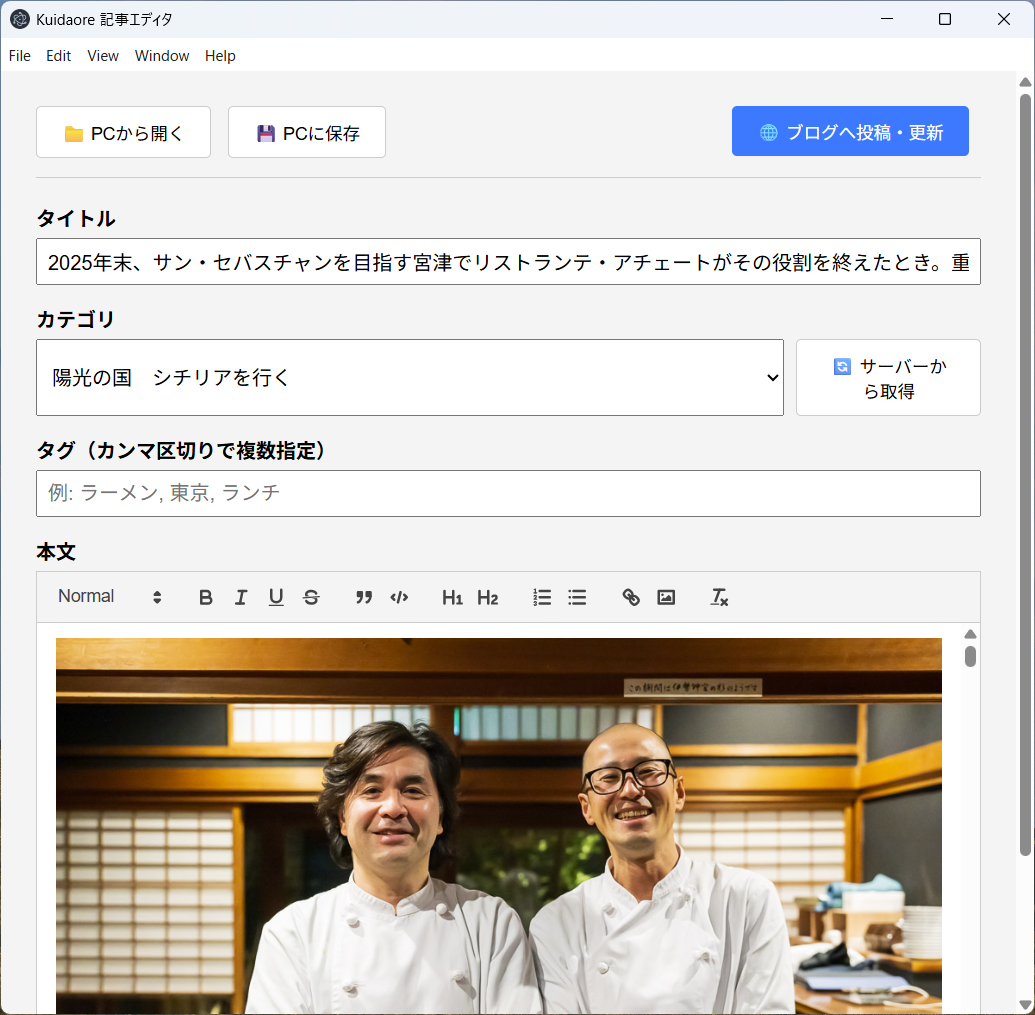Insert a code block

click(x=399, y=597)
